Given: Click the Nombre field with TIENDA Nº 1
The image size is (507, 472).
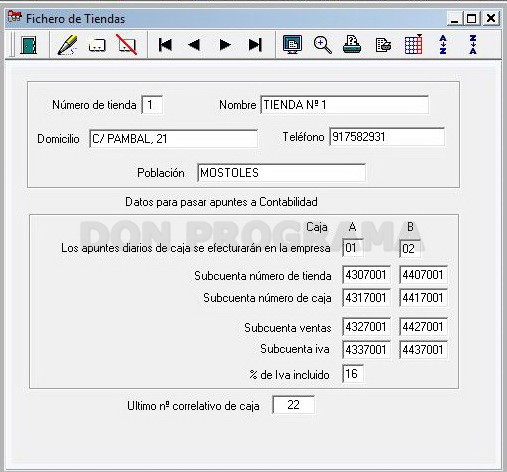Looking at the screenshot, I should click(x=345, y=105).
